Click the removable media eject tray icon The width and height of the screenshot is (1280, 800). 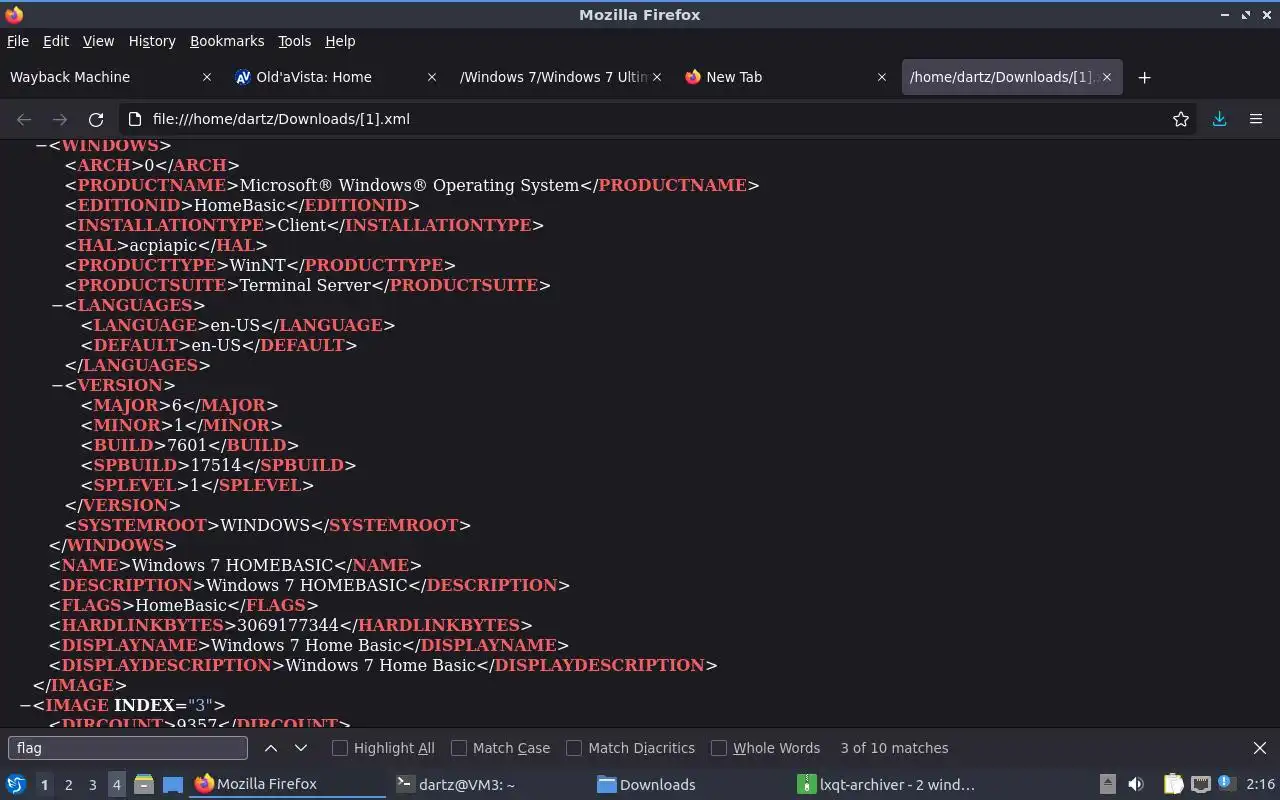[x=1107, y=785]
